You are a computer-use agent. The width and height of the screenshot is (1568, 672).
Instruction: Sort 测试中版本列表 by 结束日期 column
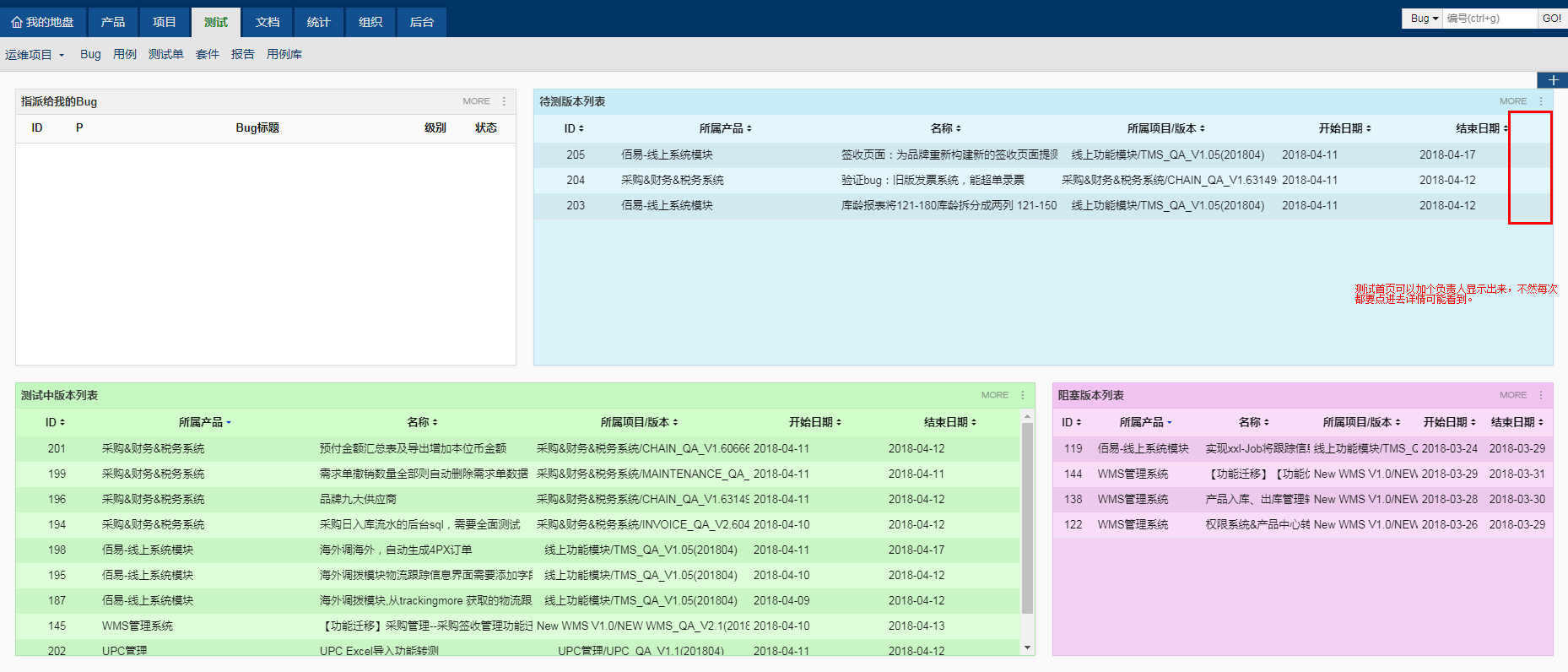949,422
